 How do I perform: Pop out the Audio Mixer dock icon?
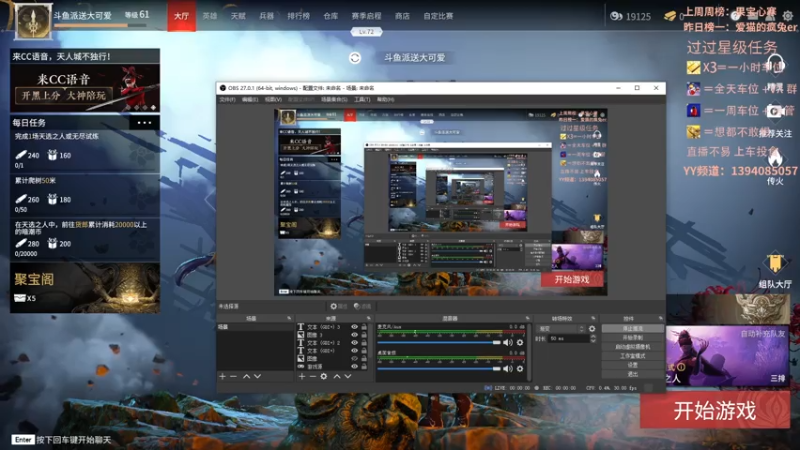point(528,318)
